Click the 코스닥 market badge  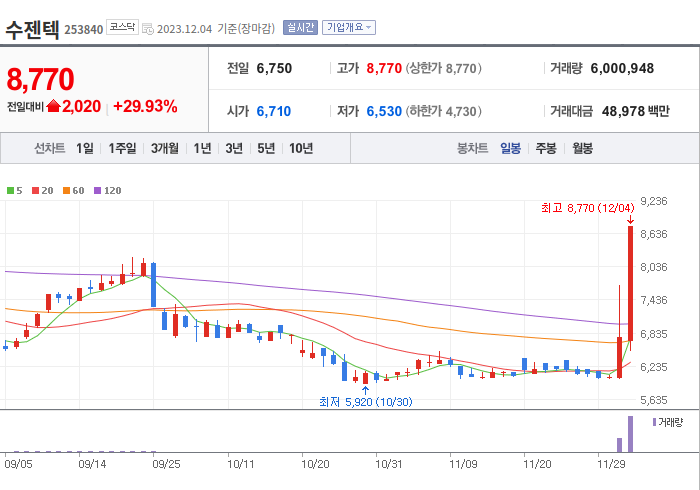[122, 27]
